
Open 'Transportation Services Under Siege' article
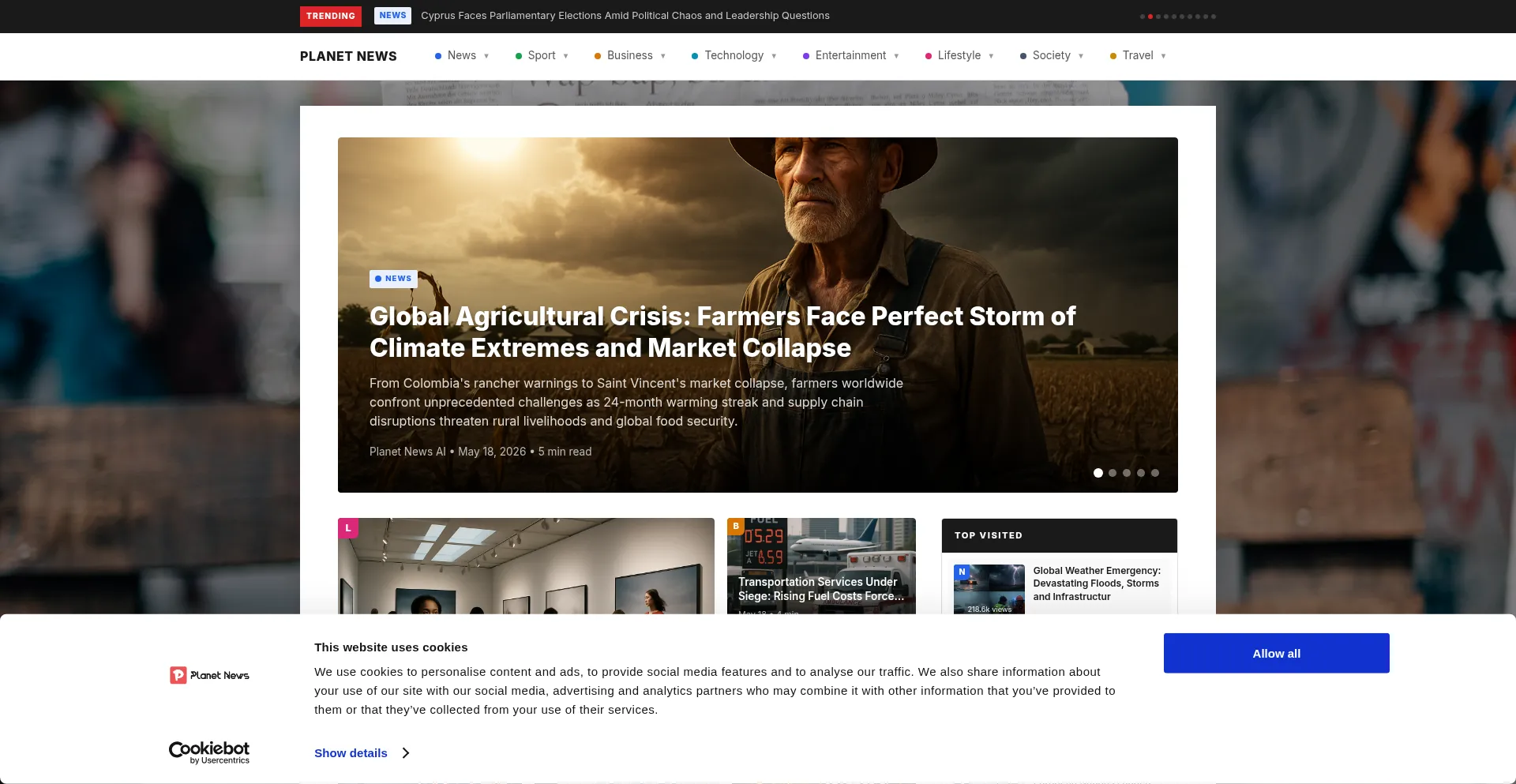(821, 589)
